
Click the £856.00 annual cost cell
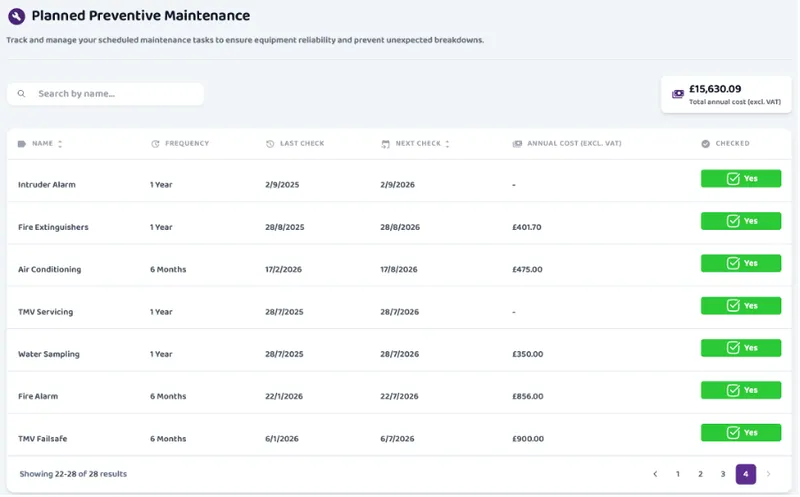pos(528,396)
